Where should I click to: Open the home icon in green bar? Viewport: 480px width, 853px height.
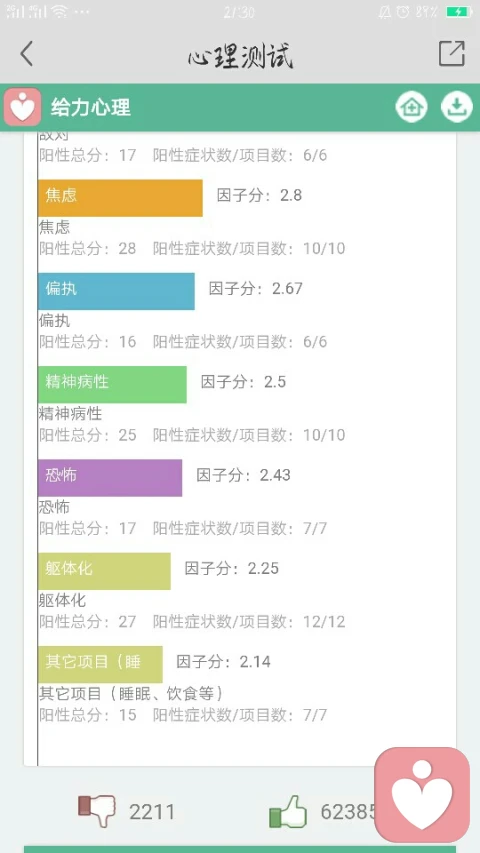pyautogui.click(x=411, y=107)
